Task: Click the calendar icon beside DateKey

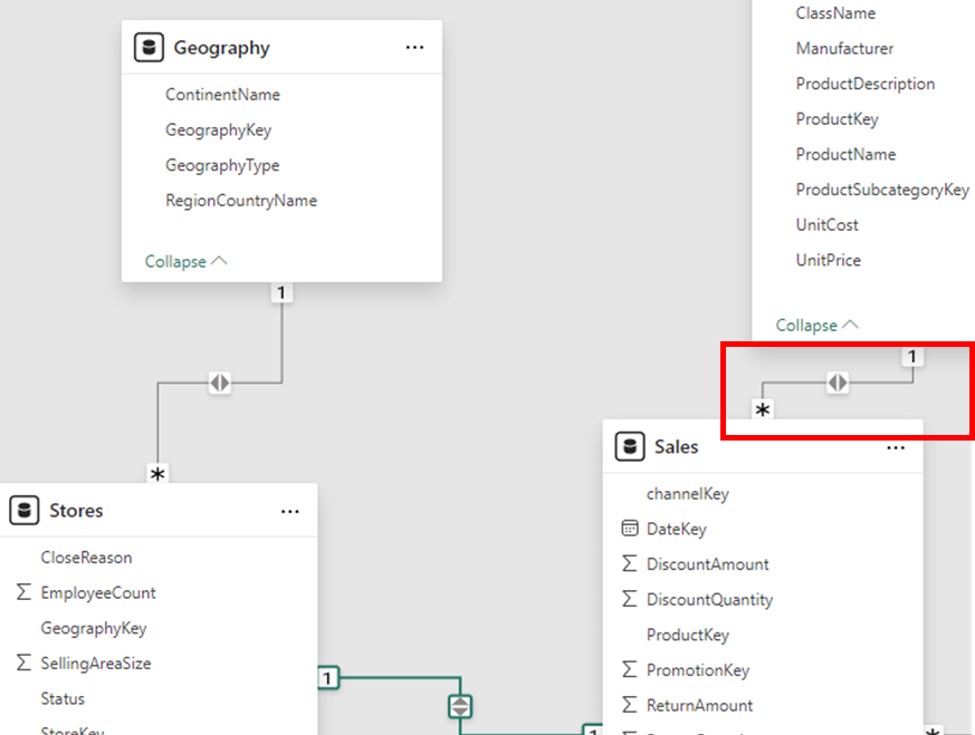Action: point(629,528)
